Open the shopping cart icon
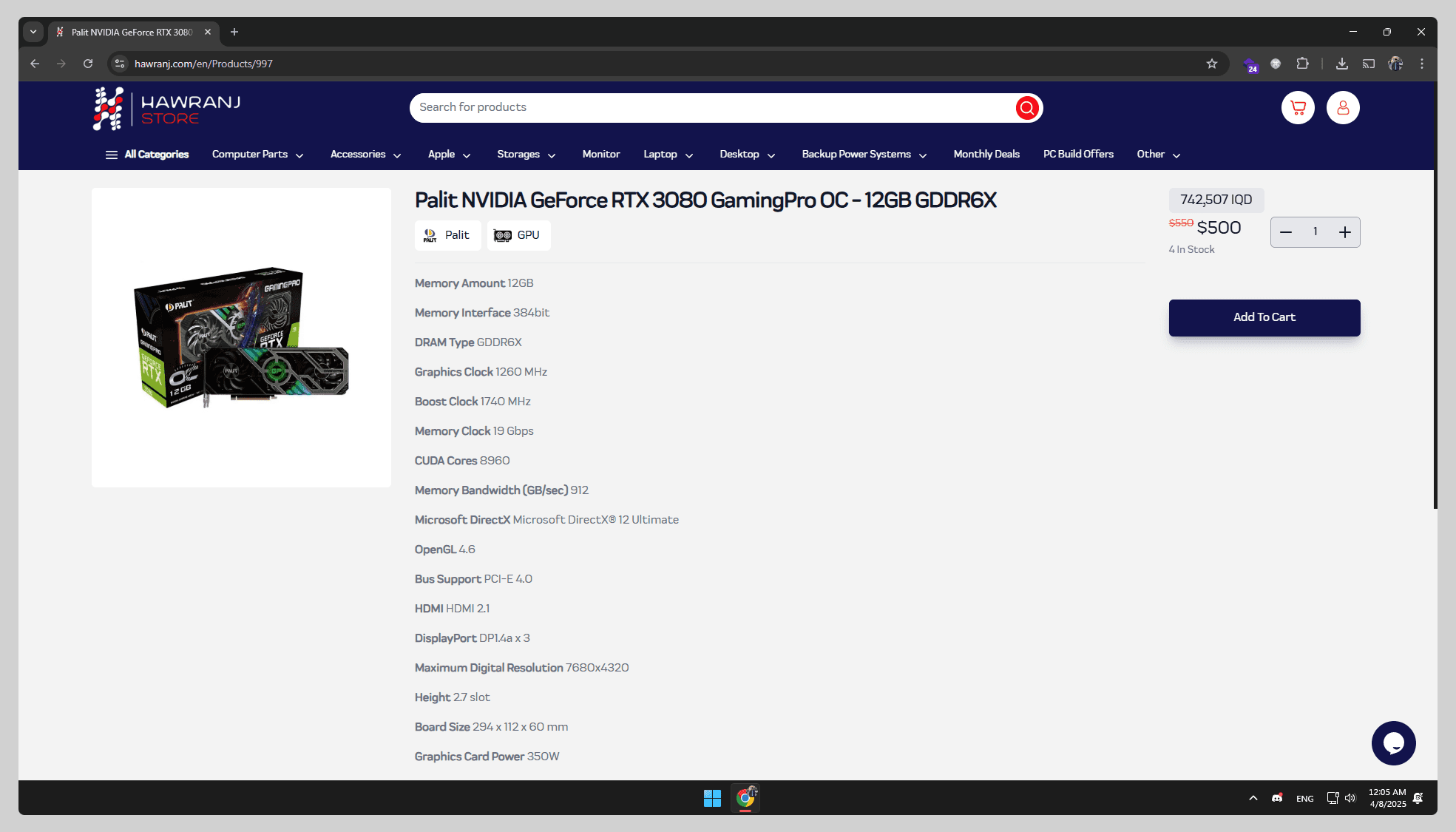The image size is (1456, 832). coord(1298,108)
